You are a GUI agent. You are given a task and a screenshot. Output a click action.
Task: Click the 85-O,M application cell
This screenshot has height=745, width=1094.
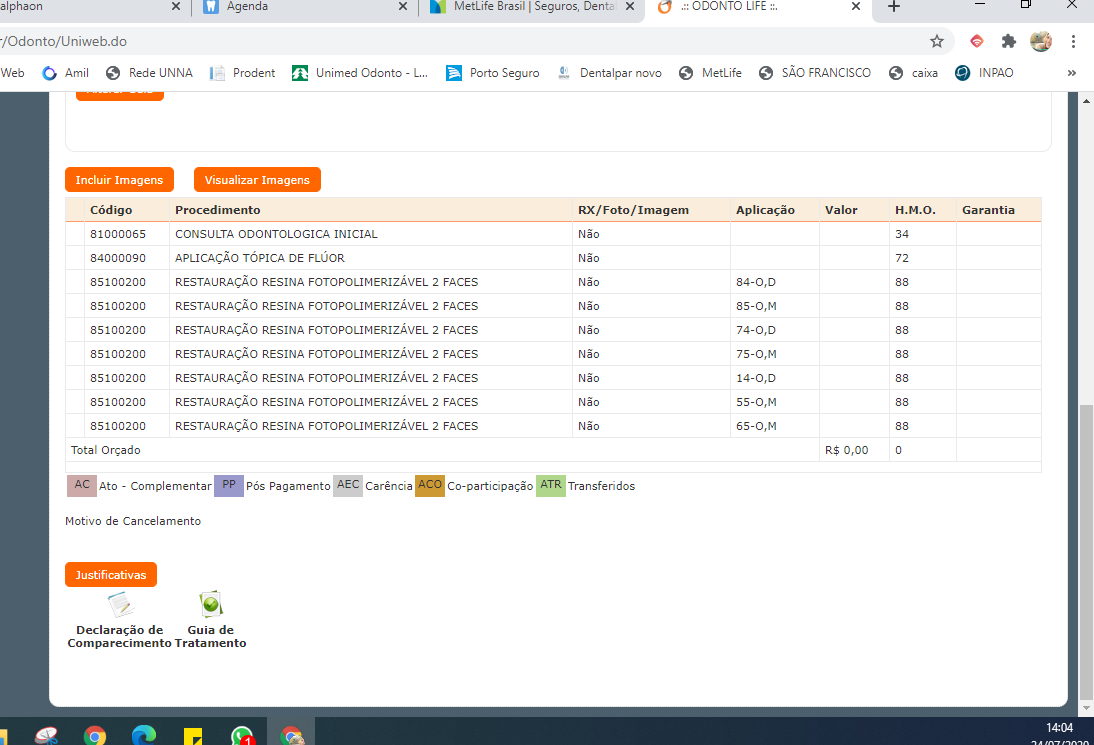(774, 306)
